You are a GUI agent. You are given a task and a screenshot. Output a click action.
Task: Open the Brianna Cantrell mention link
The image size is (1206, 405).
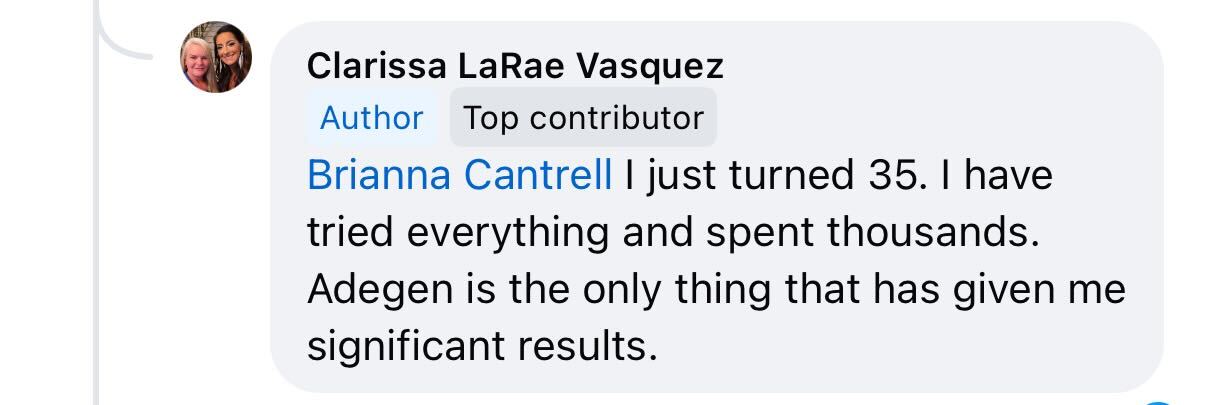[x=460, y=176]
